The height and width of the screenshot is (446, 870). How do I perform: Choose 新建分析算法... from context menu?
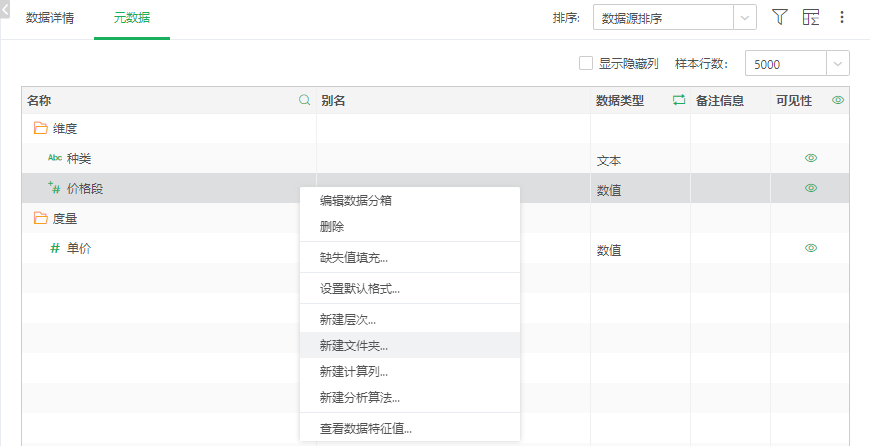pyautogui.click(x=410, y=398)
